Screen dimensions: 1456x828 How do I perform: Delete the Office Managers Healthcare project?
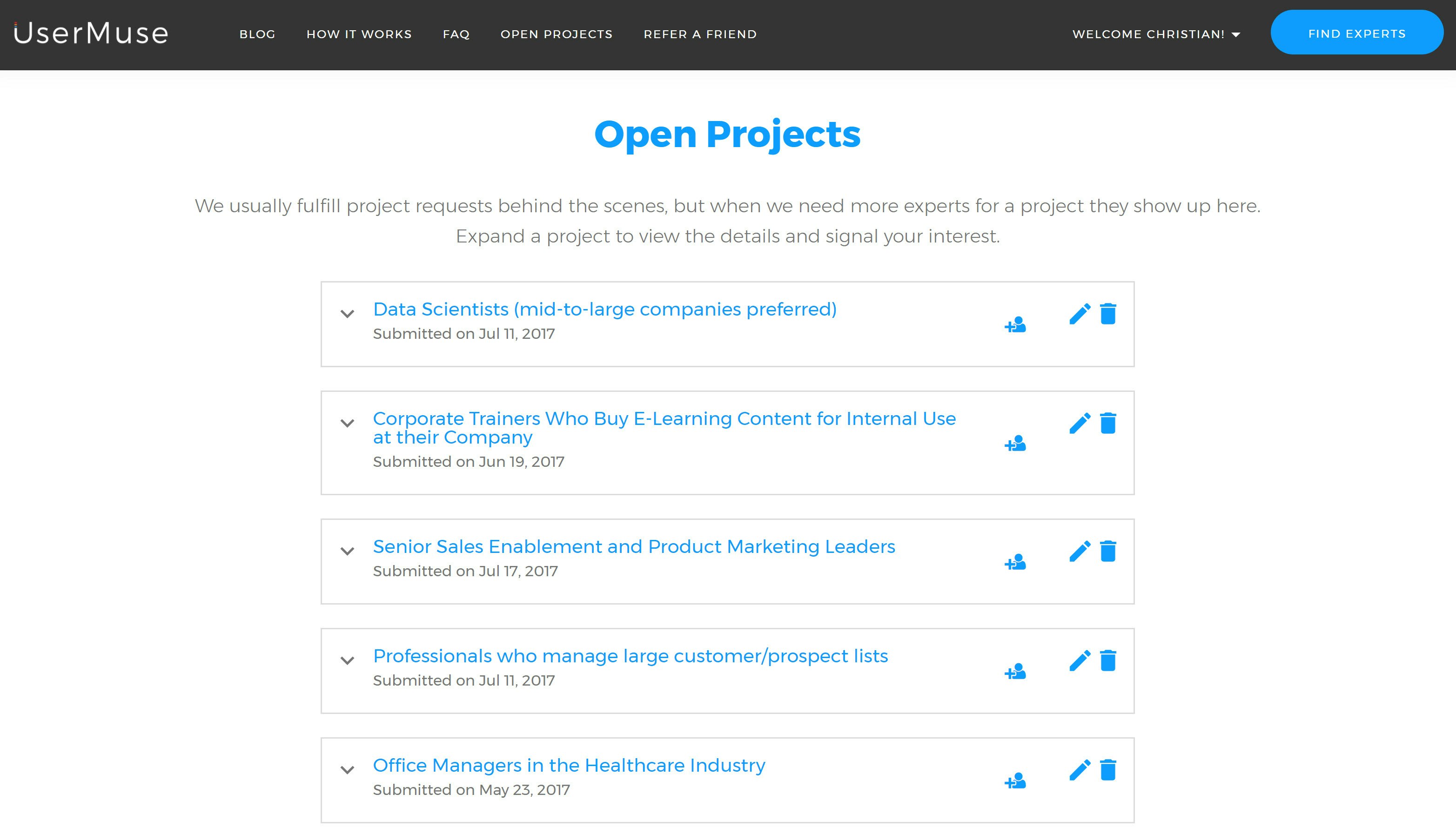1108,770
